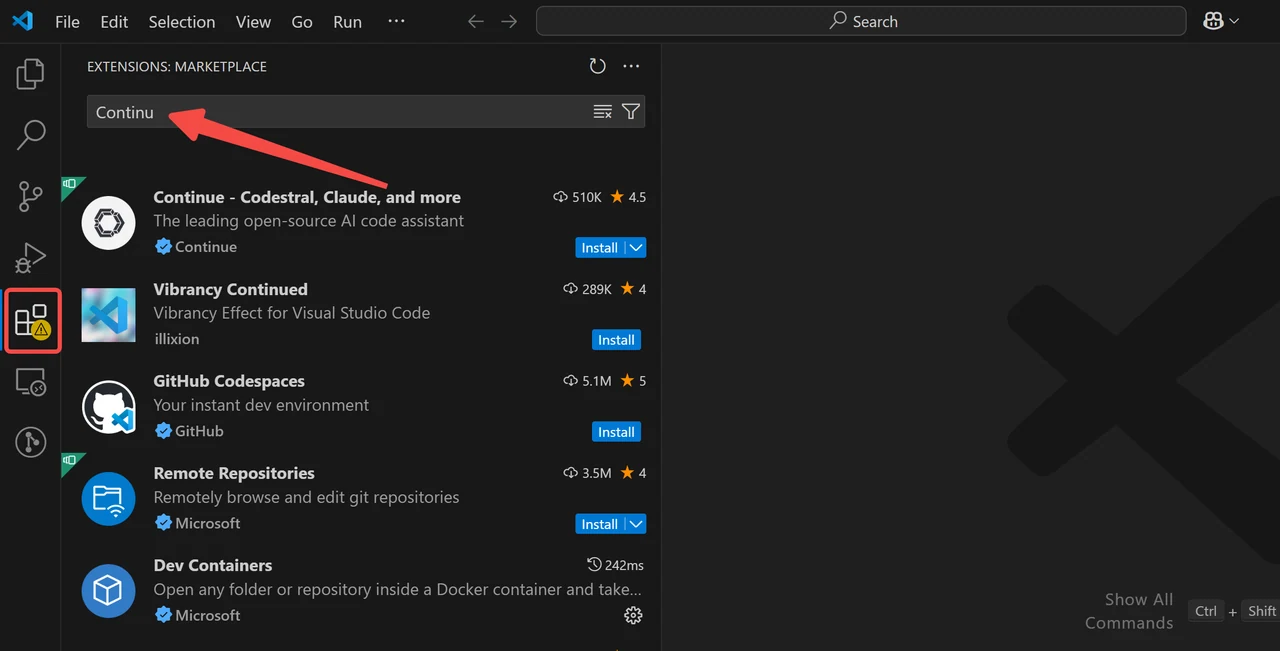Go back with the left arrow
This screenshot has width=1280, height=651.
(x=476, y=22)
